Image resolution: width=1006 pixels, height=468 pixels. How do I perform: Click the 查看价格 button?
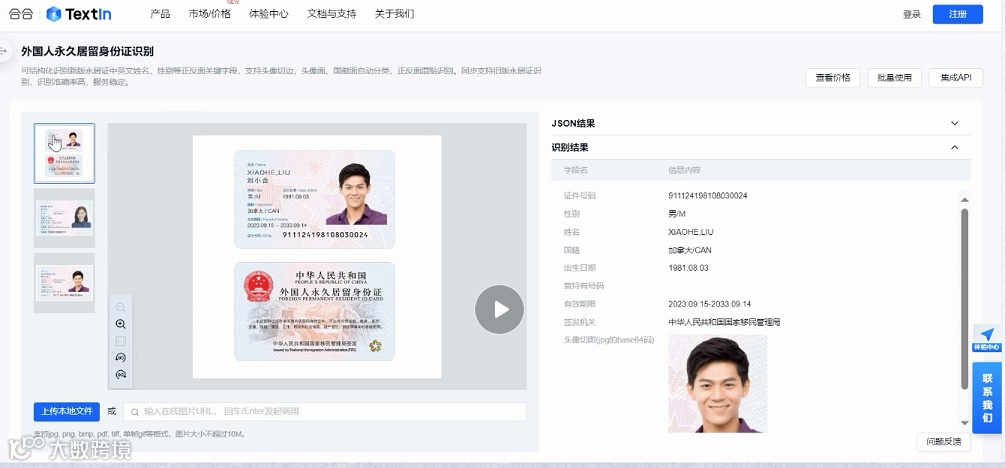pos(833,78)
